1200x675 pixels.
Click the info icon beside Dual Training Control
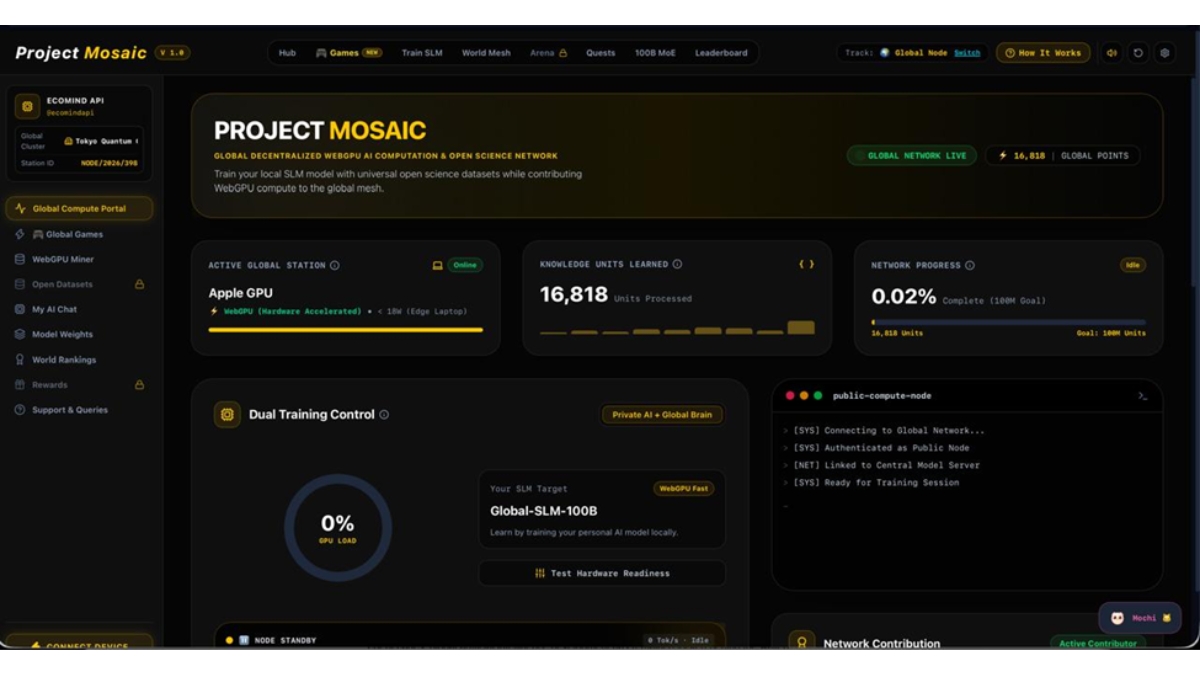384,414
